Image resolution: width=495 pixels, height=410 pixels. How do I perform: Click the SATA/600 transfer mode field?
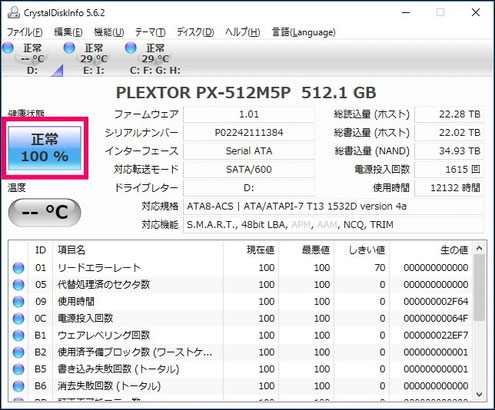point(249,169)
